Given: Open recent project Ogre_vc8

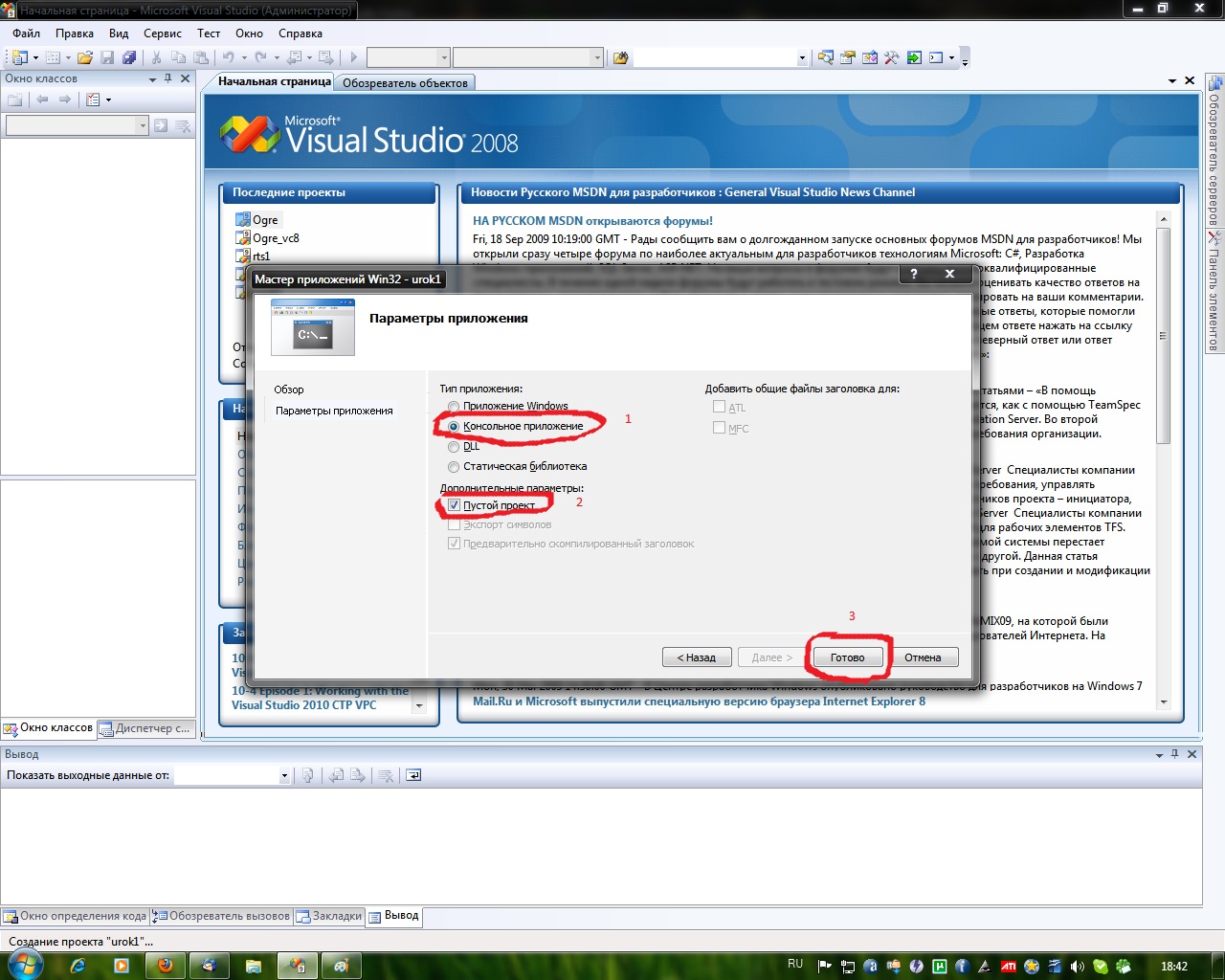Looking at the screenshot, I should (276, 238).
